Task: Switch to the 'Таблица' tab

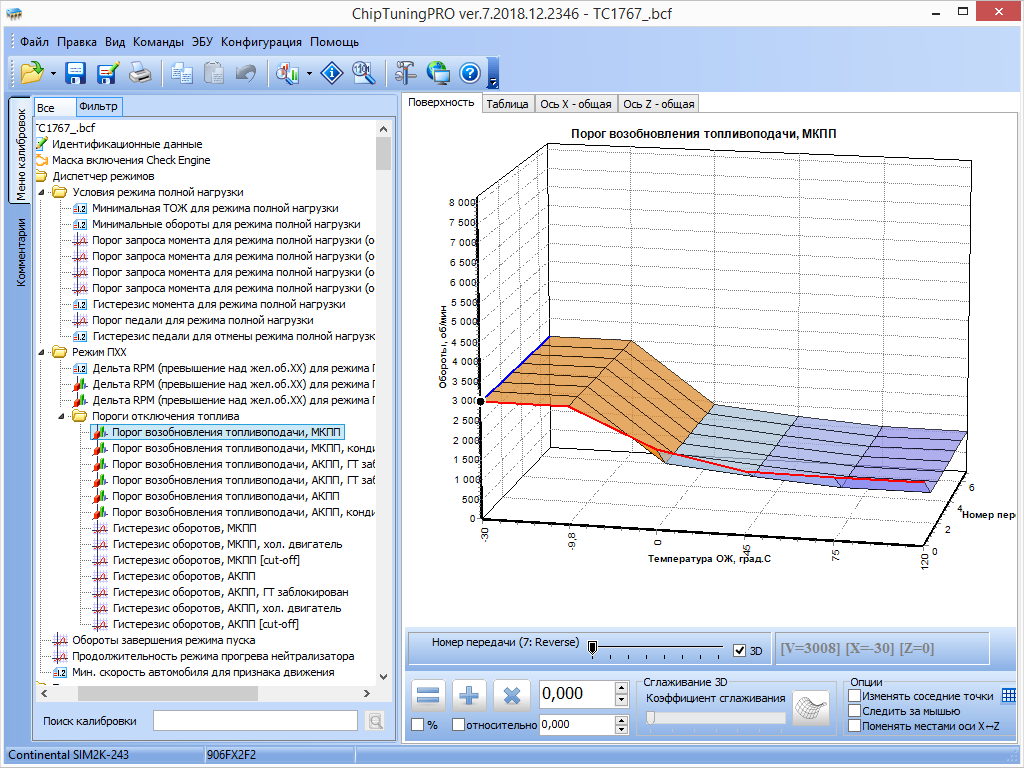Action: click(507, 104)
